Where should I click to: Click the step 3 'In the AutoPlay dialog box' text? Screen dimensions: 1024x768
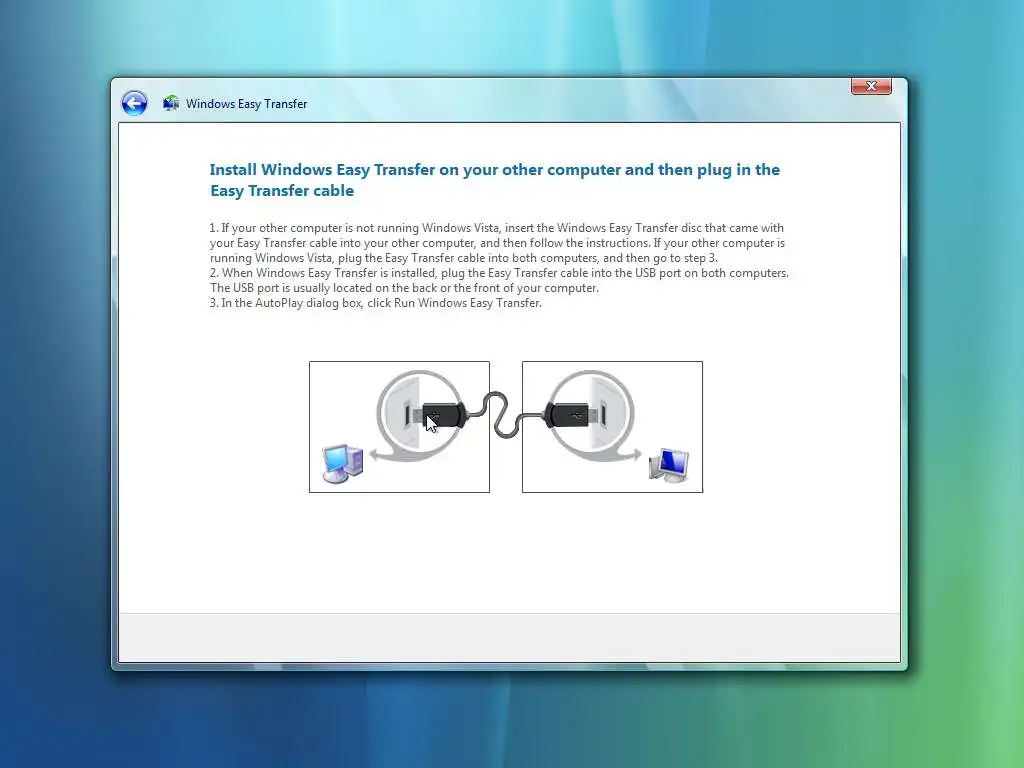coord(376,303)
